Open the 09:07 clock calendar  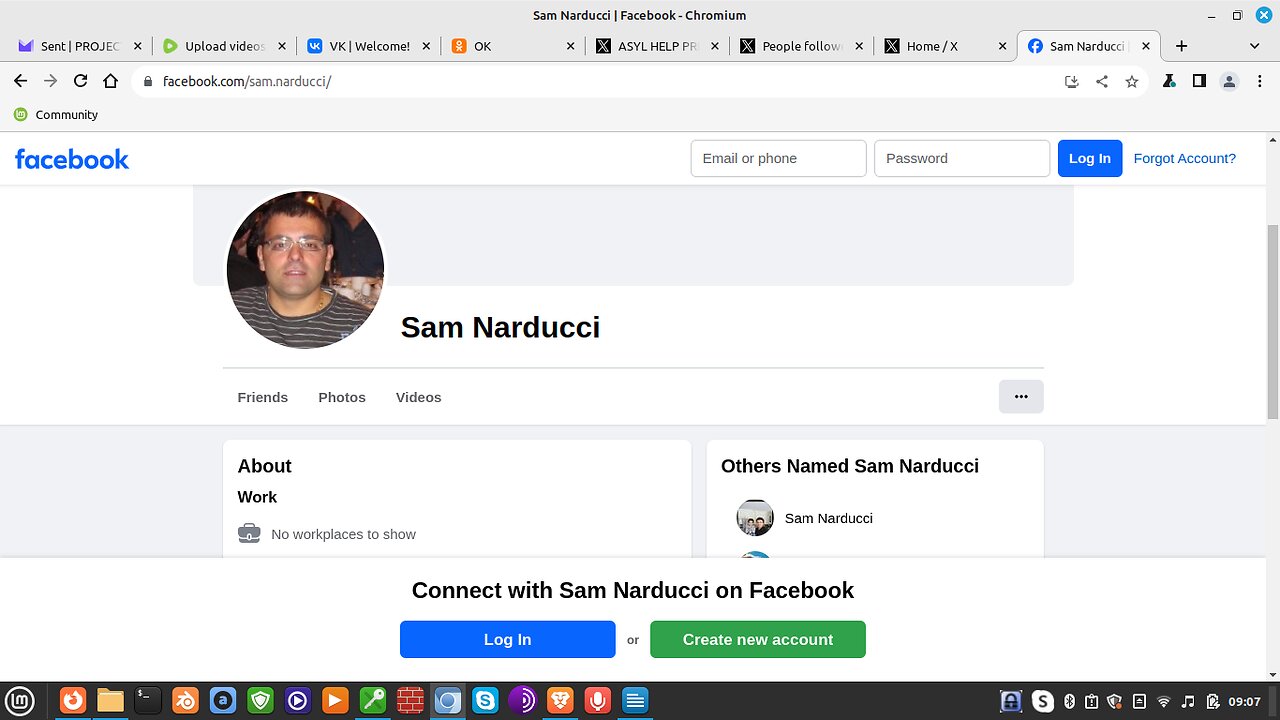(1244, 701)
